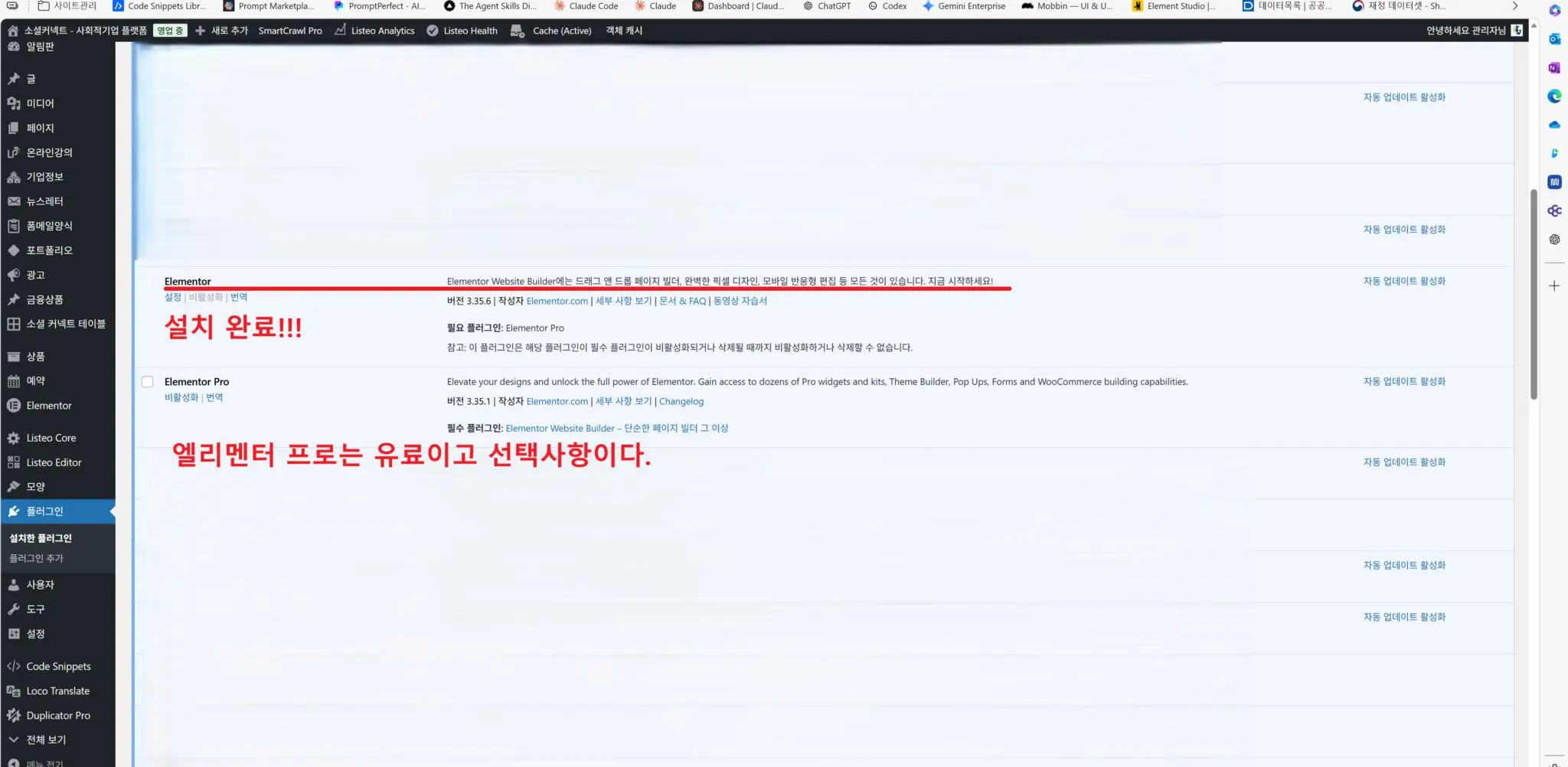Click 객체 캐시 in admin bar
Viewport: 1568px width, 767px height.
click(624, 31)
